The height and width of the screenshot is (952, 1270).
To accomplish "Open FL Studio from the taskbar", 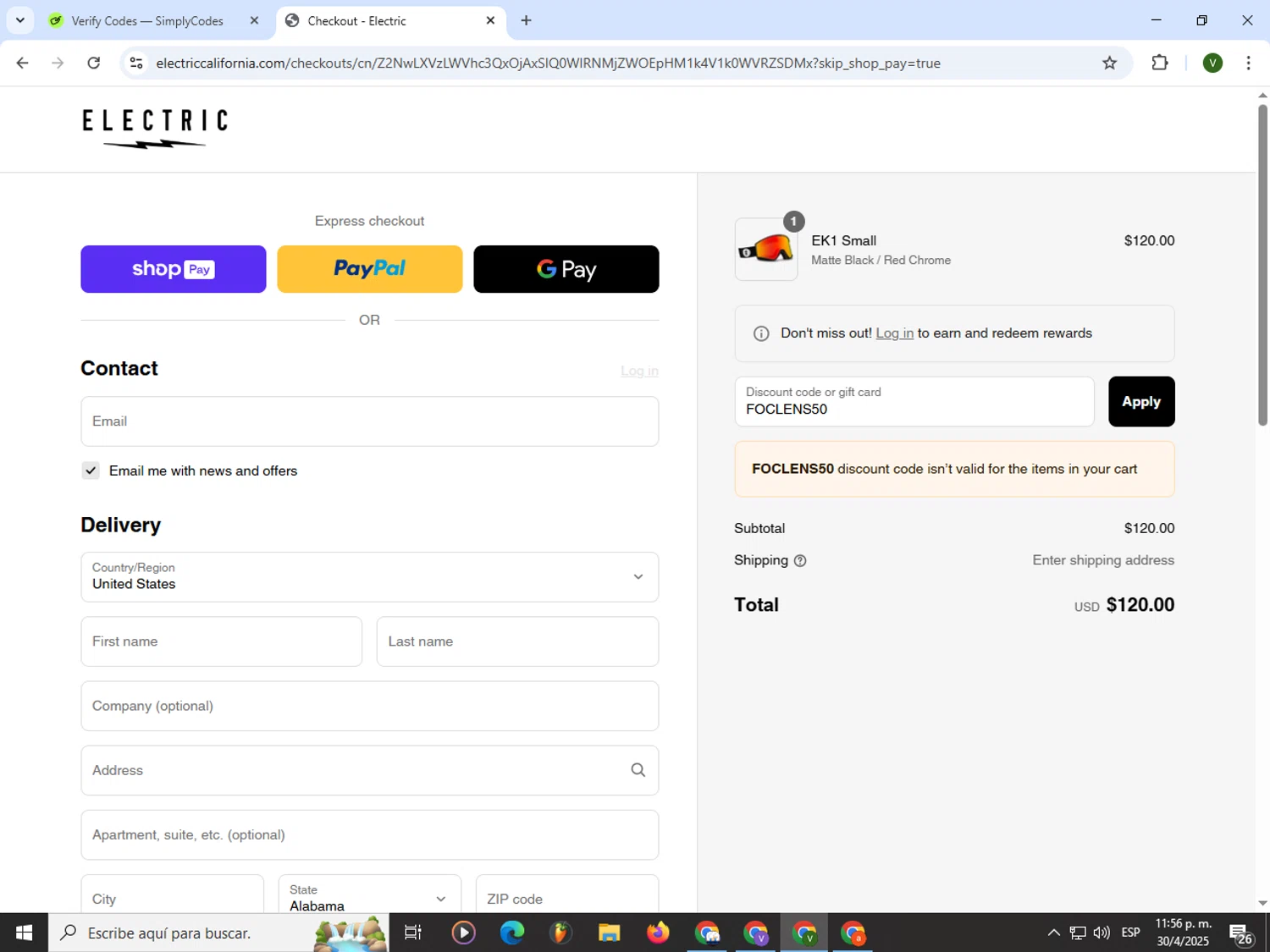I will click(560, 933).
